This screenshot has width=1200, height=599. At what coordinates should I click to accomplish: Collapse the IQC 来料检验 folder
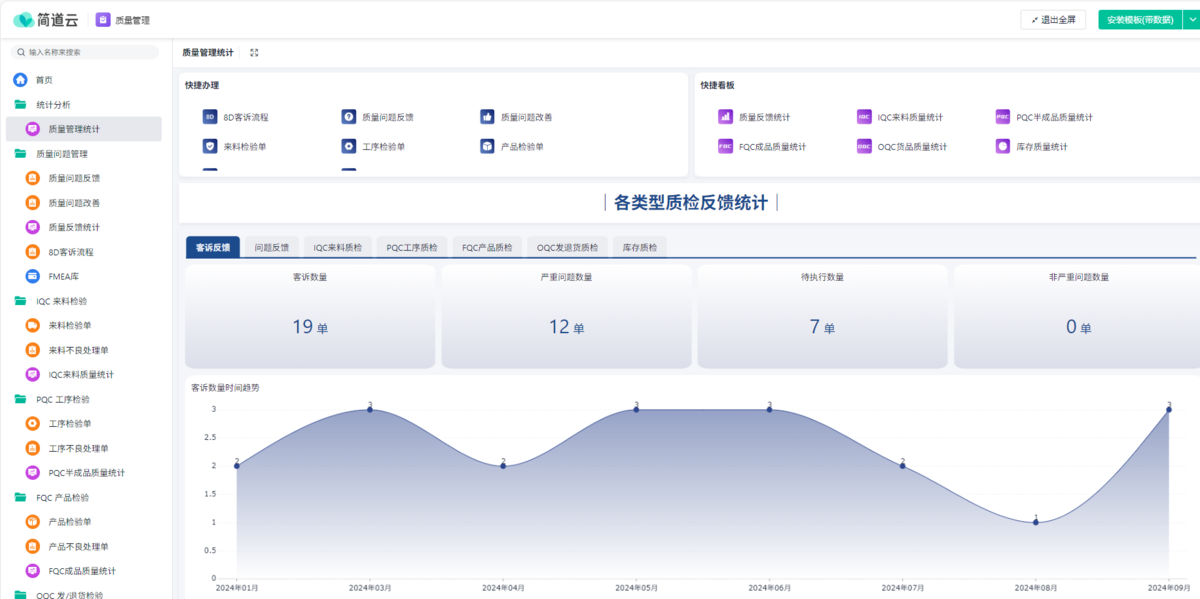tap(20, 301)
